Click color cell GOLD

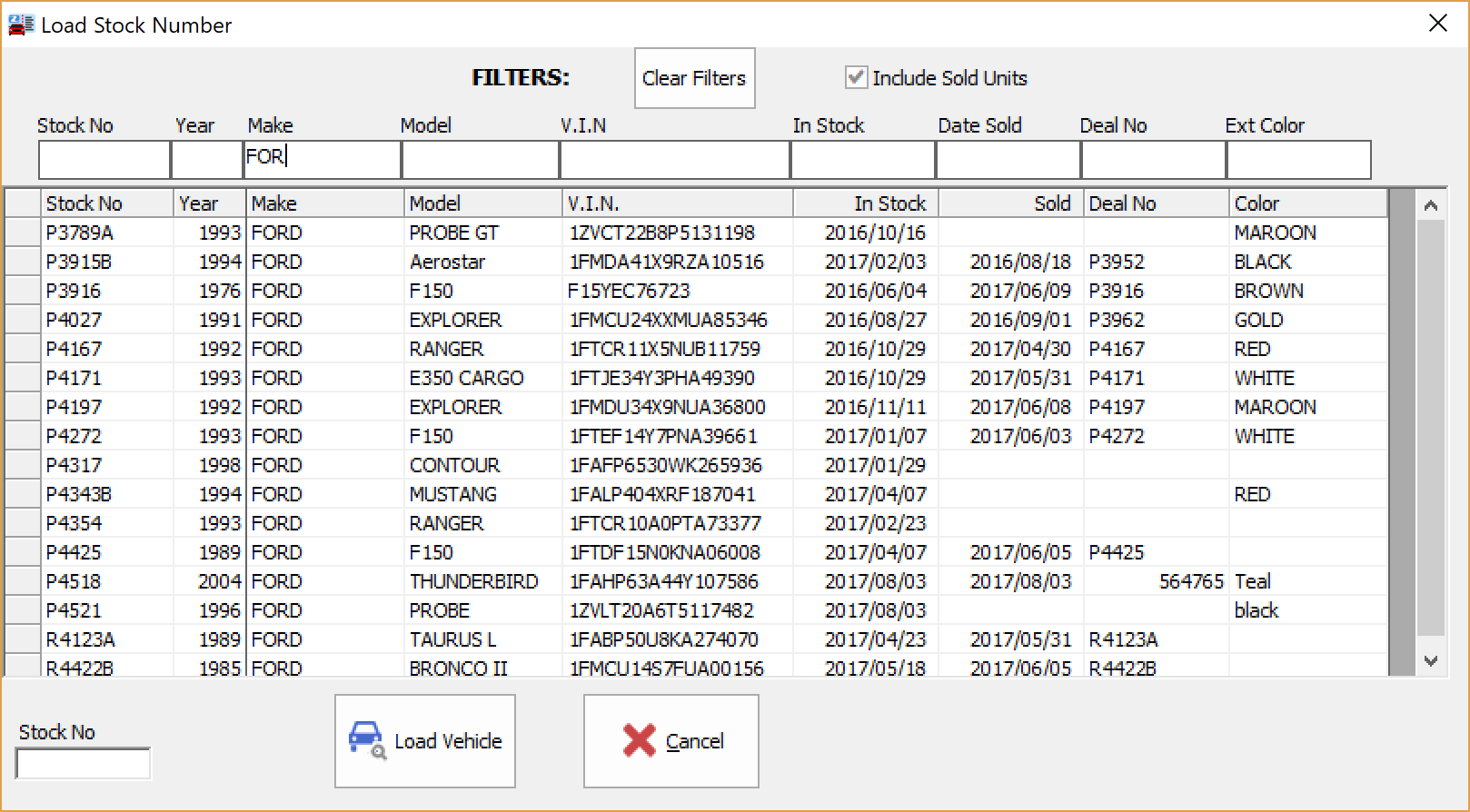1259,320
